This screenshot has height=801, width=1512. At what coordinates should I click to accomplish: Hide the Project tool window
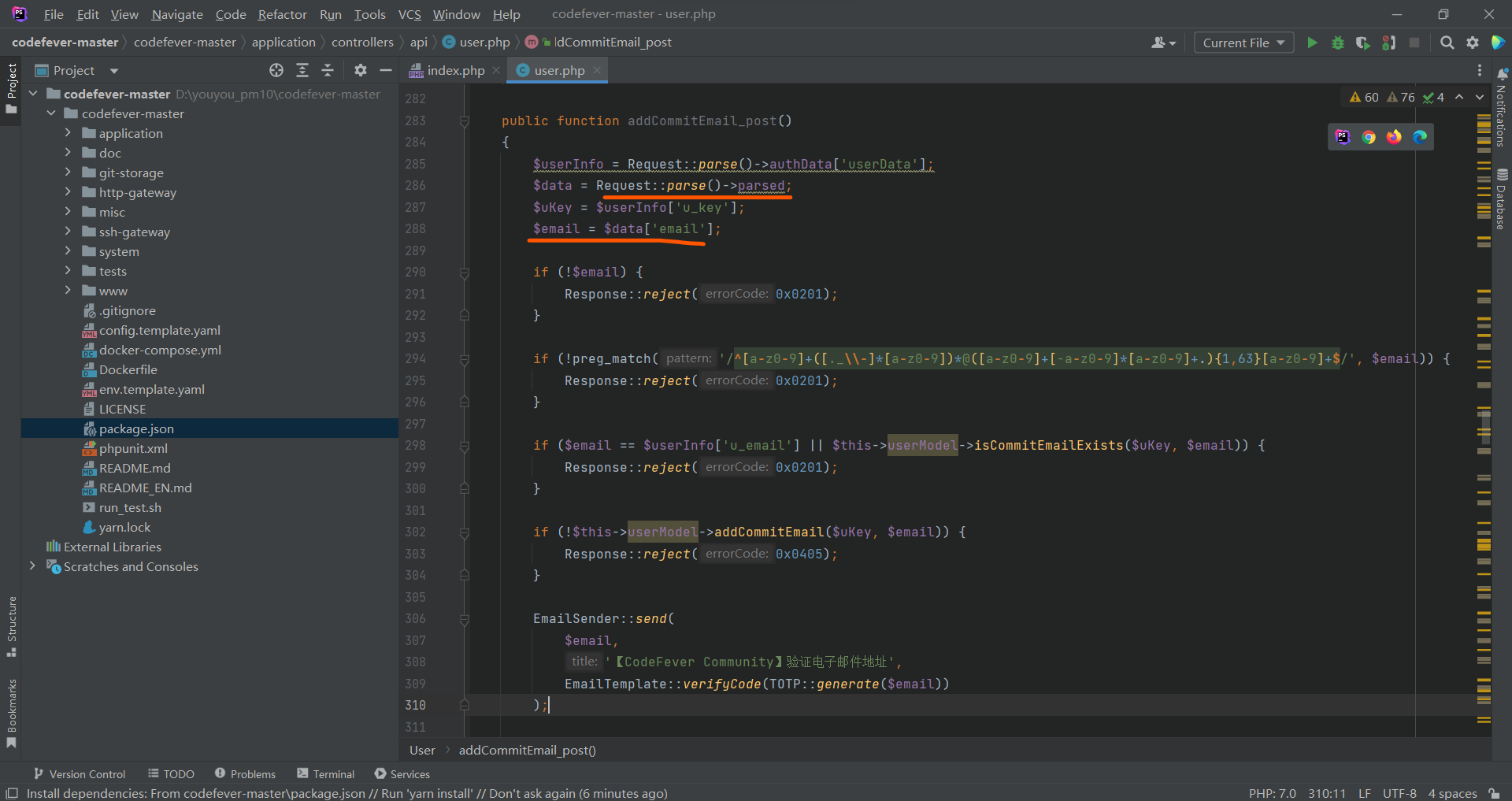(386, 70)
